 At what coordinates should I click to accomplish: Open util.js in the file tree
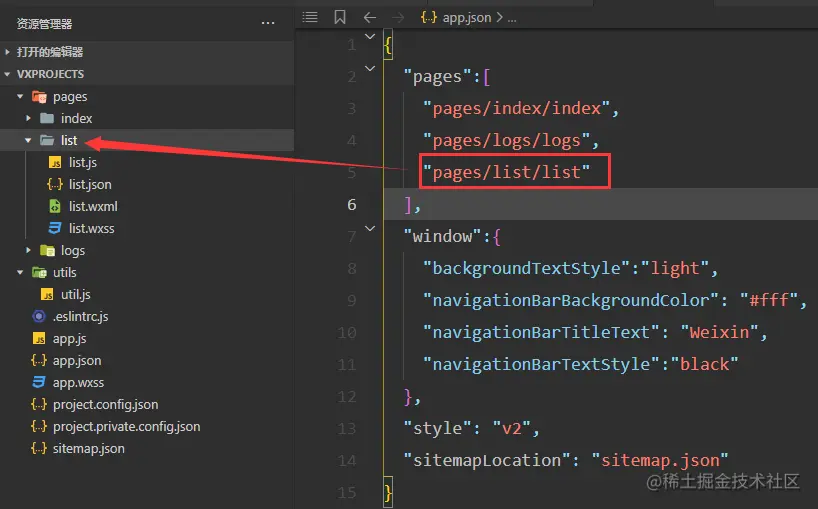(x=76, y=295)
